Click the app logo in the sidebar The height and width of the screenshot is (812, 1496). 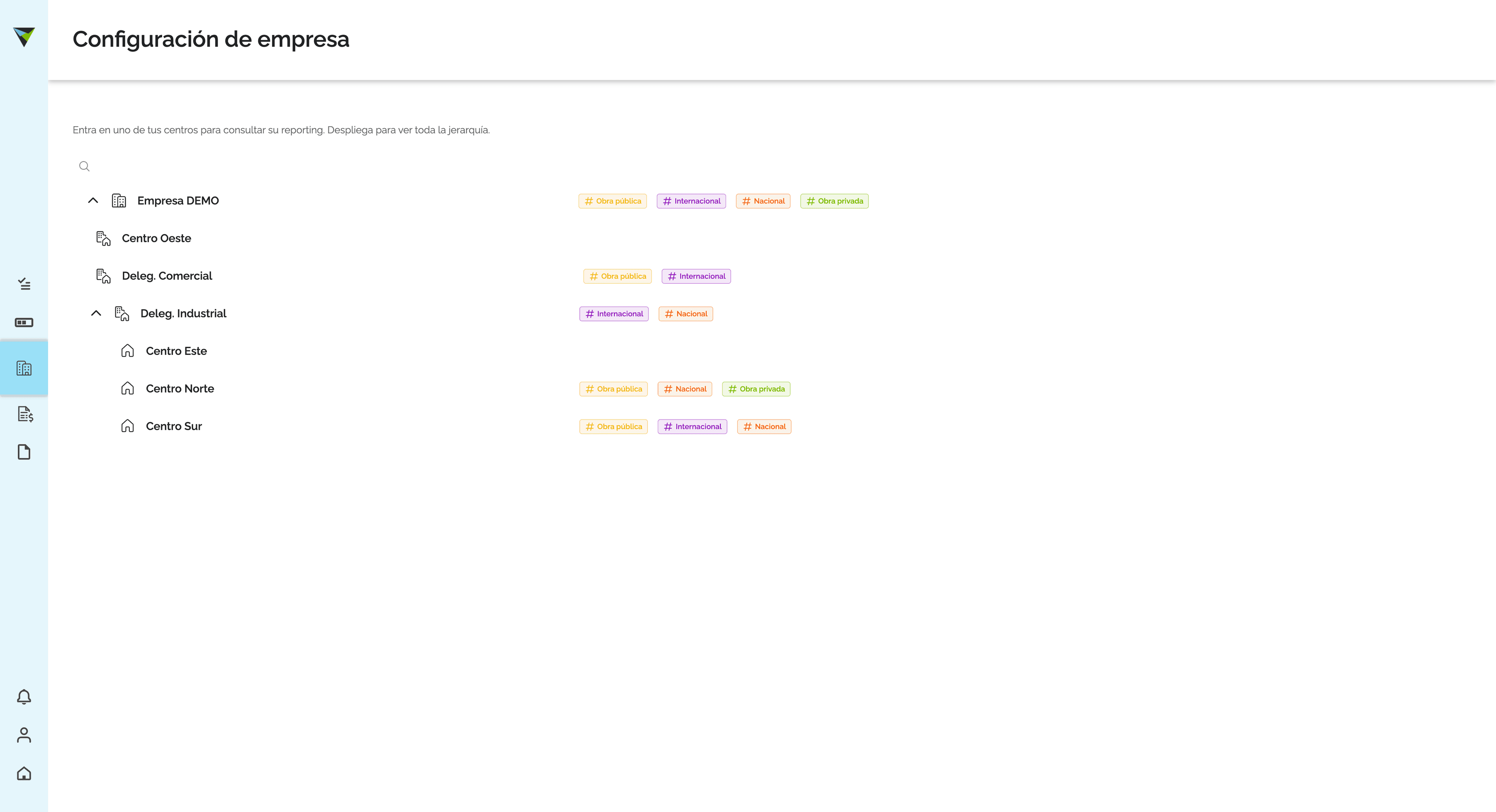click(24, 37)
